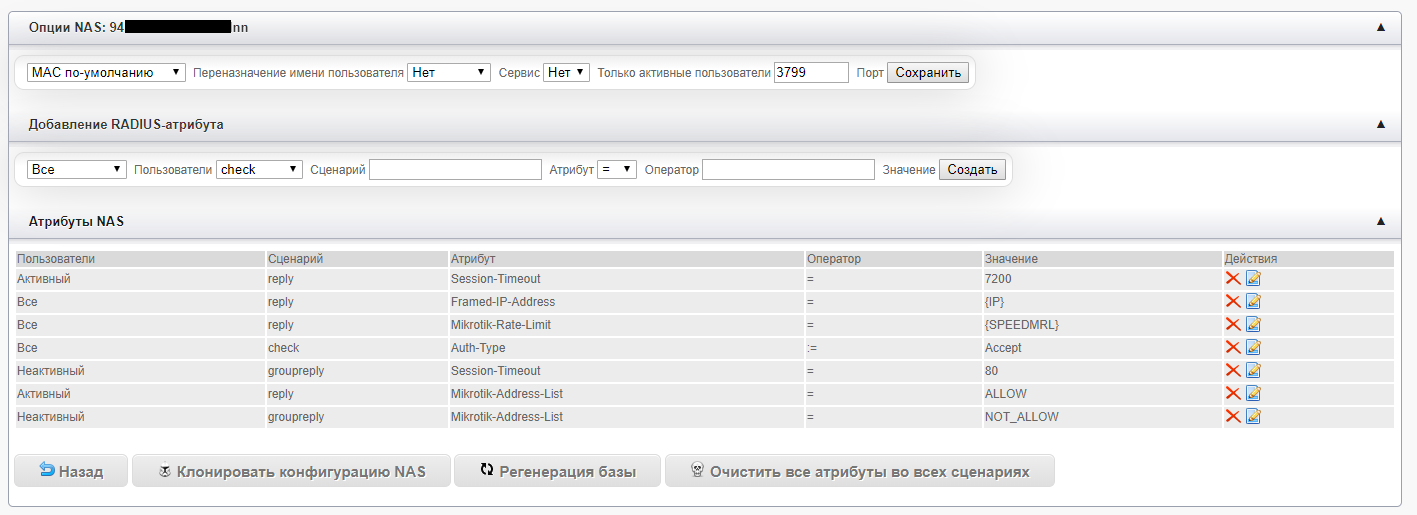Edit the Session-Timeout 7200 attribute
This screenshot has height=515, width=1417.
[x=1253, y=279]
